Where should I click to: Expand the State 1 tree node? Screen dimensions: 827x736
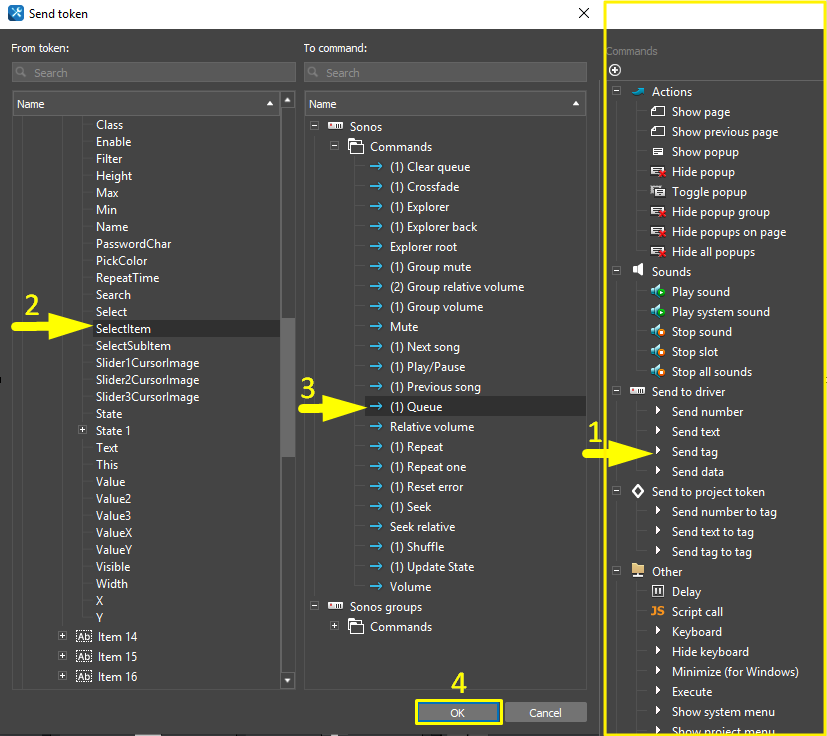pyautogui.click(x=82, y=430)
